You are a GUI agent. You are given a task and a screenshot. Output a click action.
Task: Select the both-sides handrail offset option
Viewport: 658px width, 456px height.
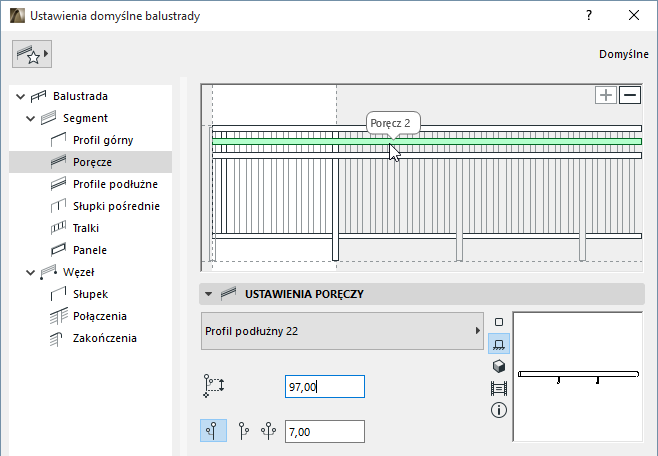coord(269,431)
